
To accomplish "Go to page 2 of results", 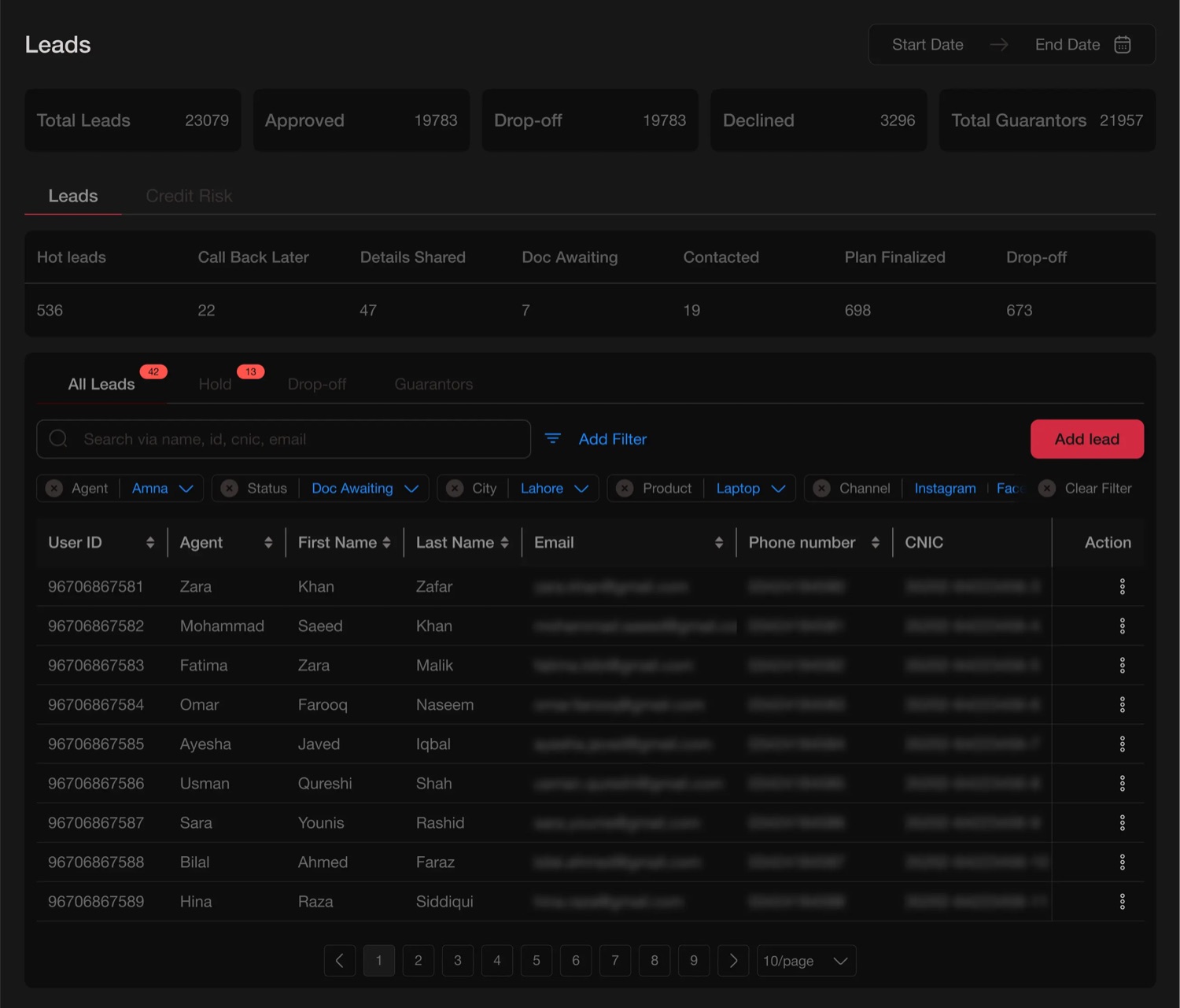I will coord(419,961).
